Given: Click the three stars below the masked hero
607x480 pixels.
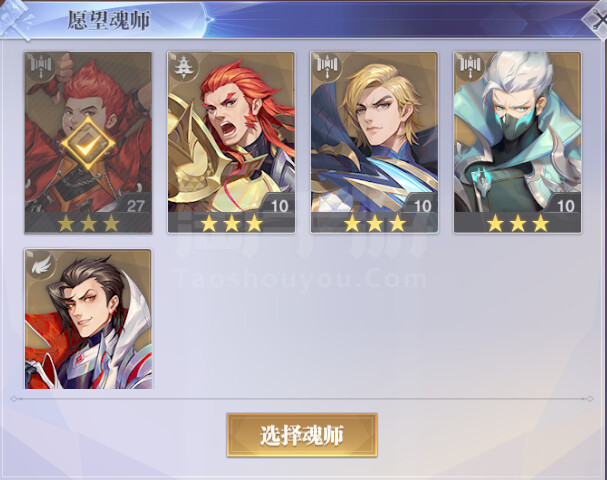Looking at the screenshot, I should coord(518,223).
